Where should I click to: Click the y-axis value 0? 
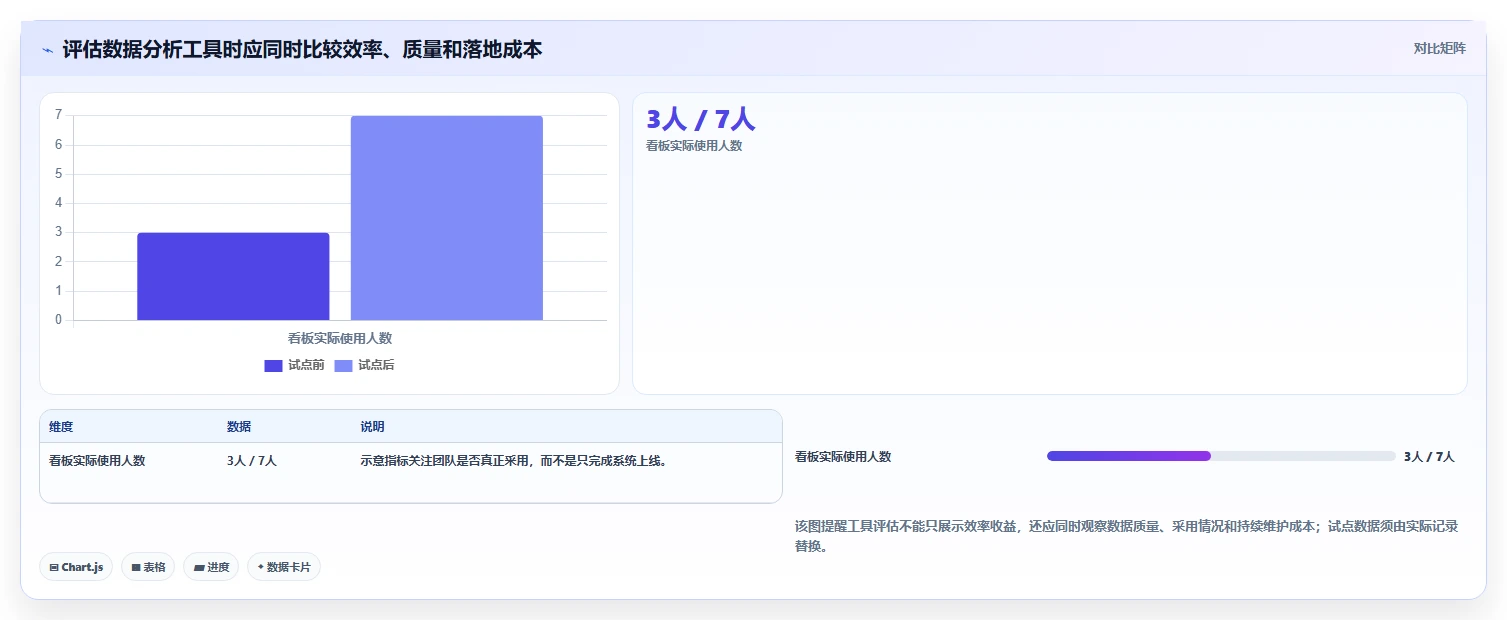59,320
